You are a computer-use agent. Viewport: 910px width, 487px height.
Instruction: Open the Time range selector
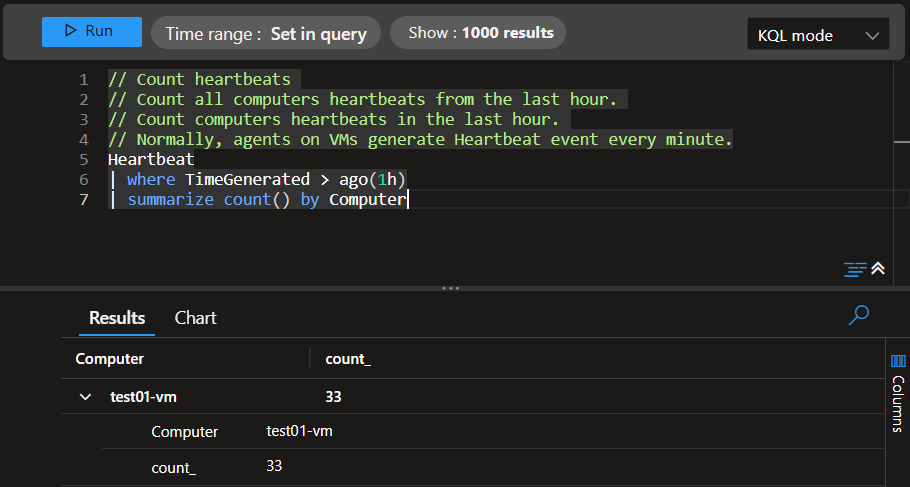coord(266,33)
